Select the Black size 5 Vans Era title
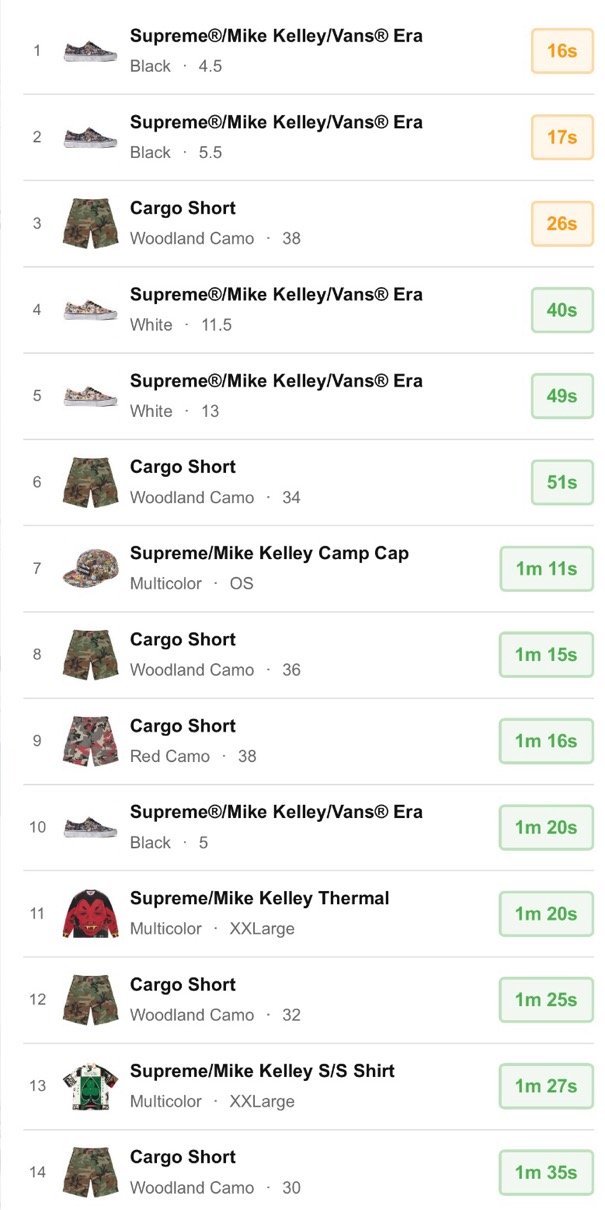The width and height of the screenshot is (605, 1210). tap(276, 812)
